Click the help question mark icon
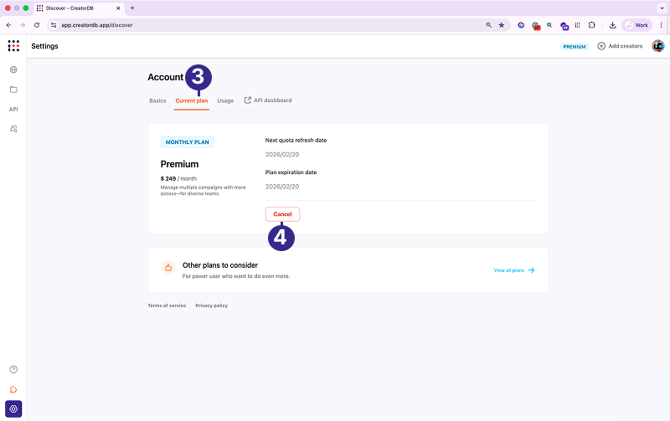The height and width of the screenshot is (421, 670). tap(14, 370)
